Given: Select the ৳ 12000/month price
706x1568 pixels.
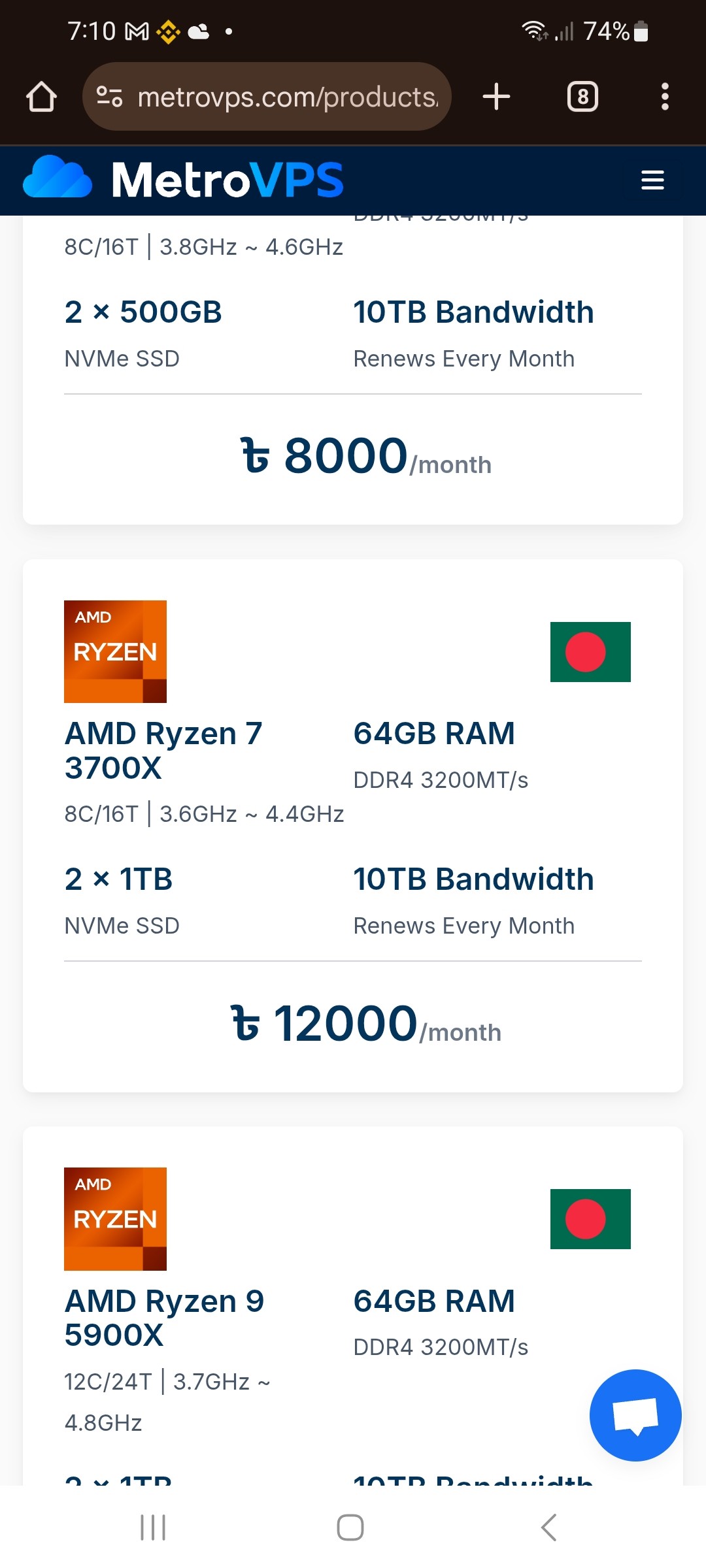Looking at the screenshot, I should (366, 1024).
